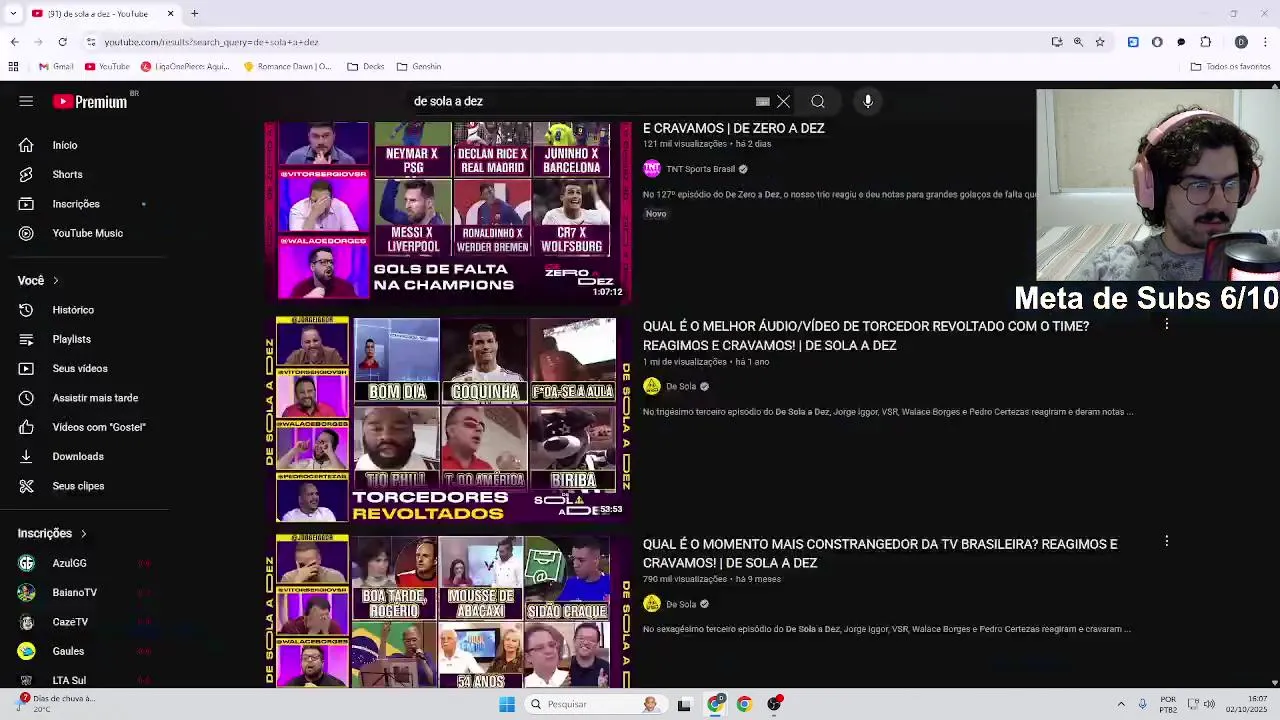The height and width of the screenshot is (720, 1280).
Task: Open the Genshin bookmarks folder
Action: pos(419,67)
